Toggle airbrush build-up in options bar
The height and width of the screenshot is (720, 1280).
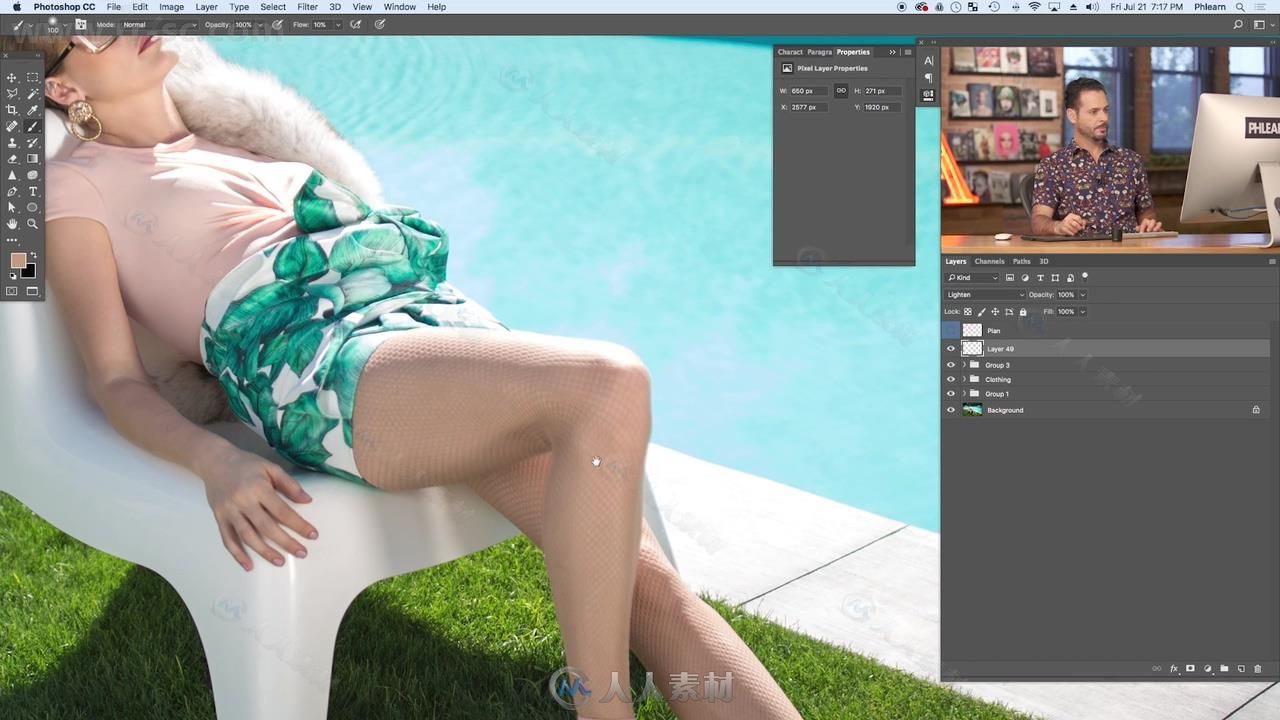[356, 24]
